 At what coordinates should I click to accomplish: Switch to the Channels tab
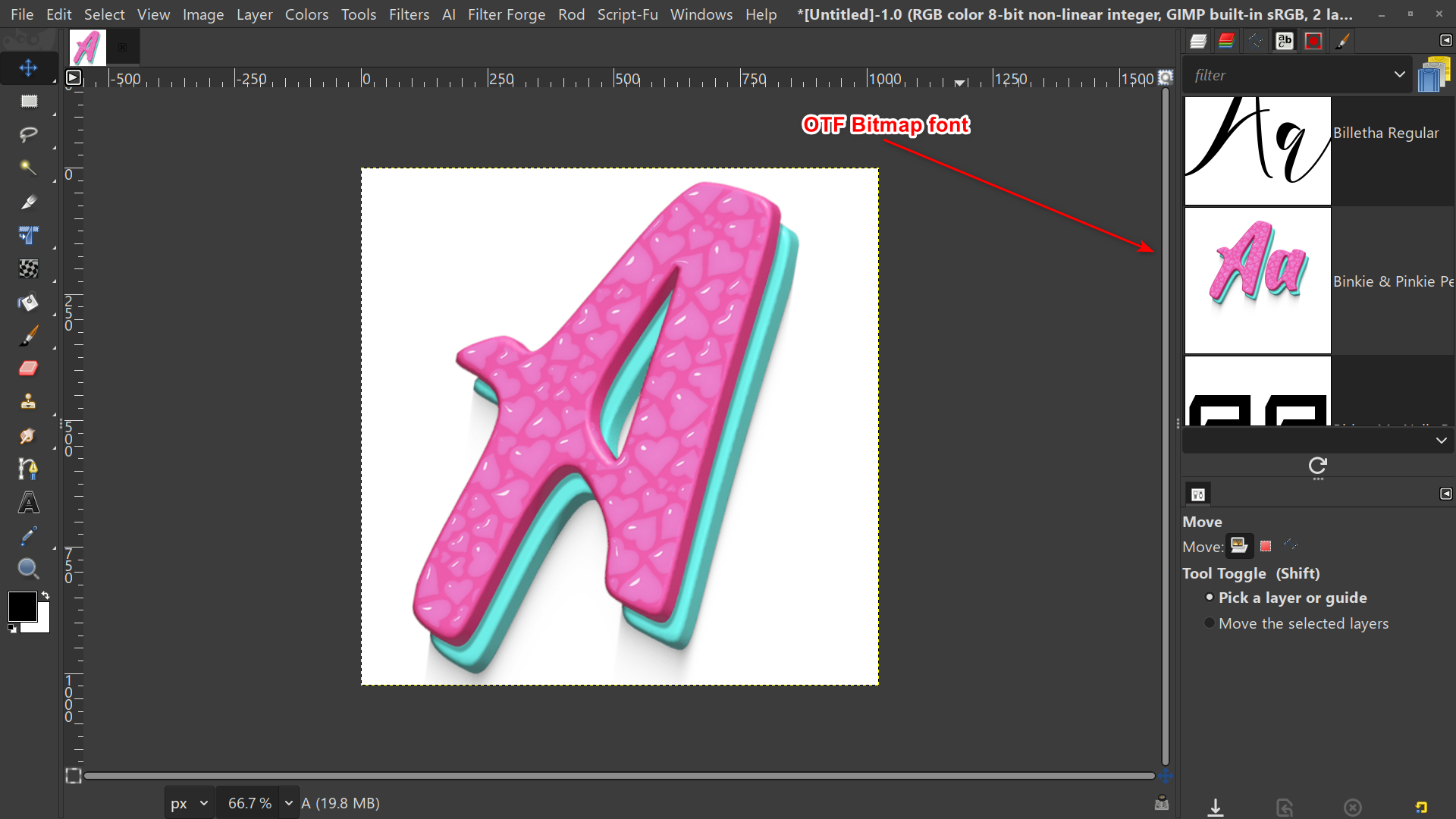(1226, 40)
